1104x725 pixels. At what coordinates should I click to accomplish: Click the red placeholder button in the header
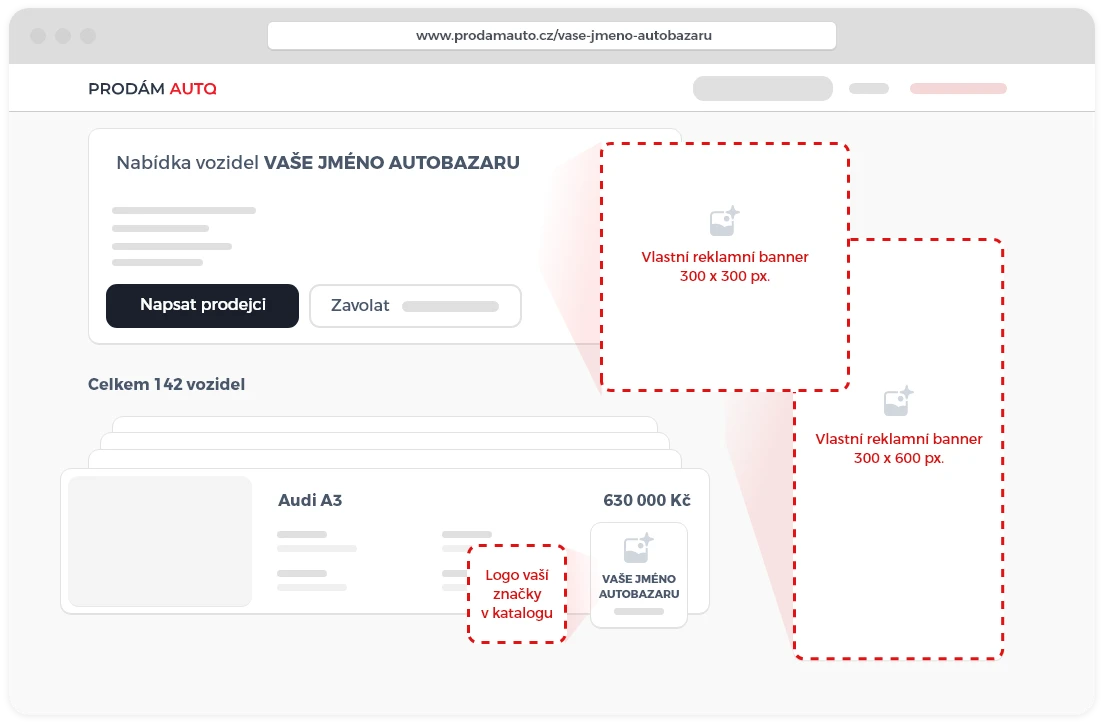[958, 89]
